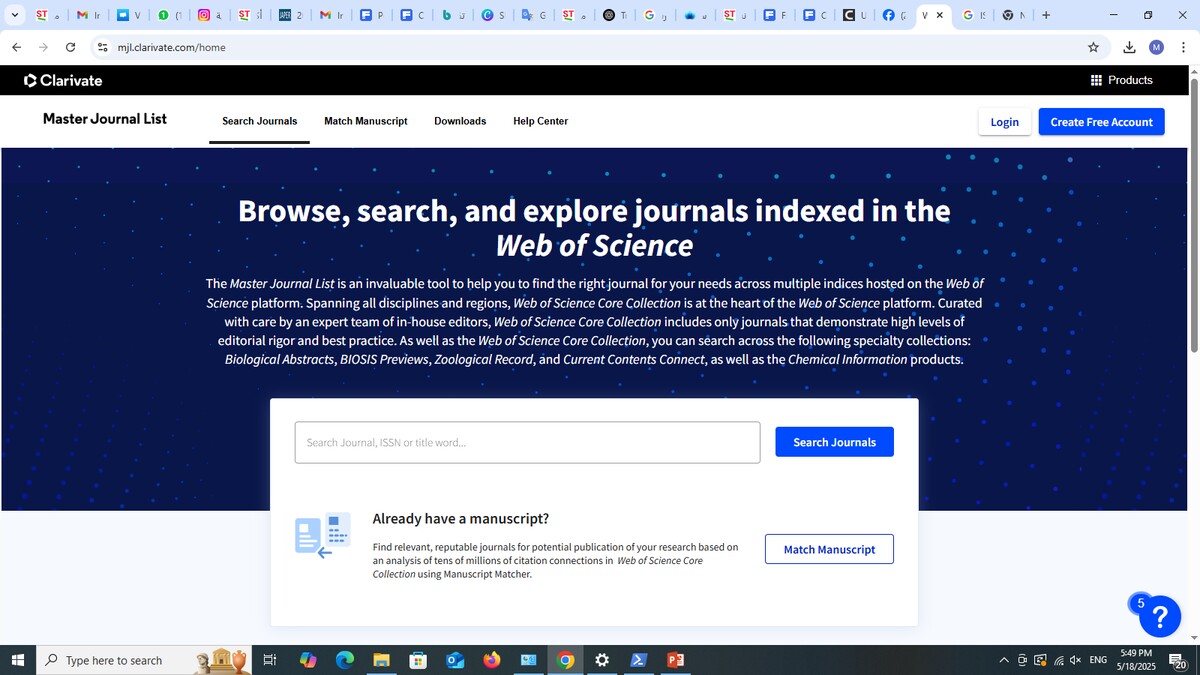Viewport: 1200px width, 675px height.
Task: Open Outlook from the taskbar
Action: (455, 660)
